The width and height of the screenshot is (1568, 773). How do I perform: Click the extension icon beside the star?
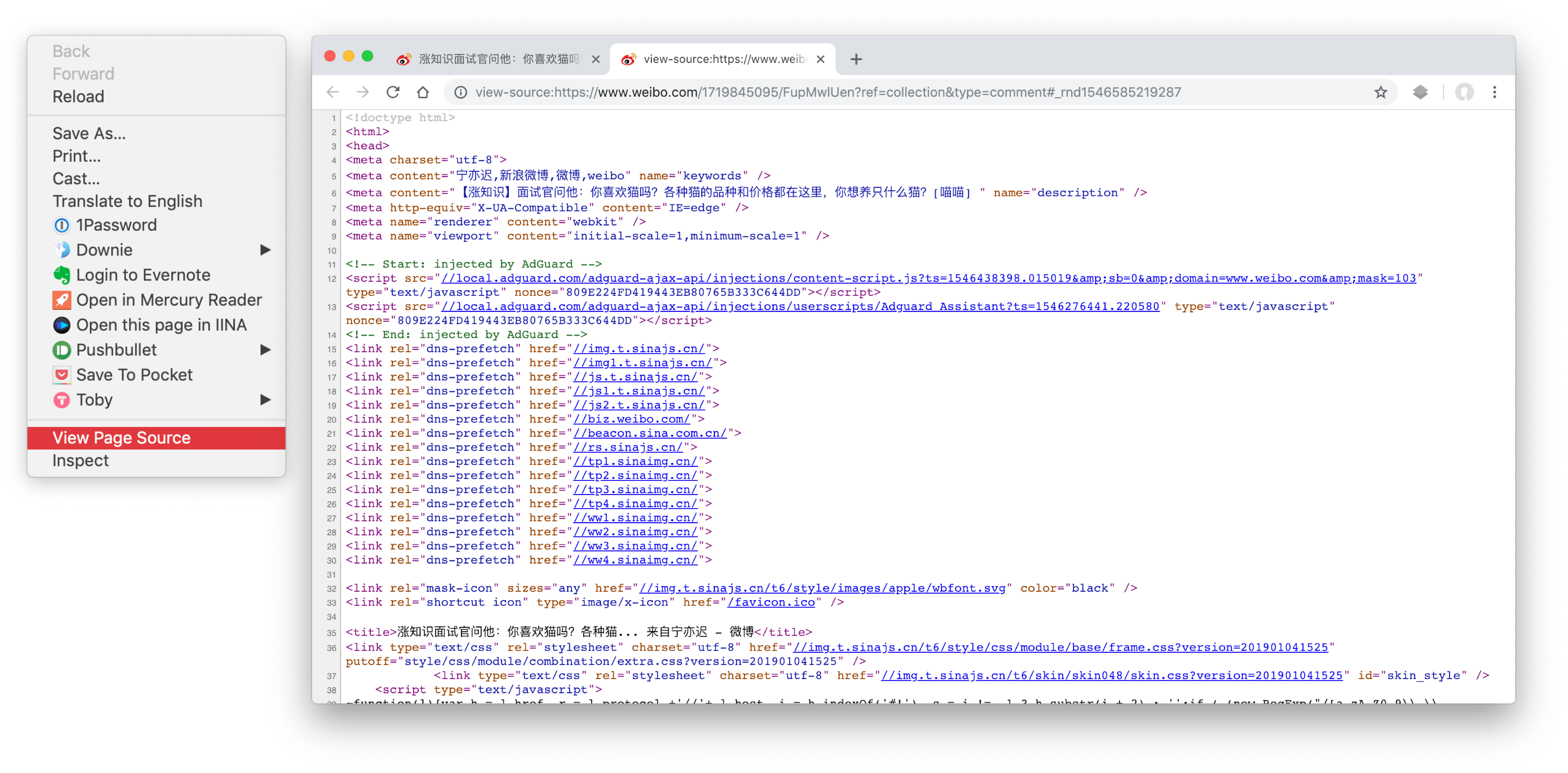coord(1420,92)
